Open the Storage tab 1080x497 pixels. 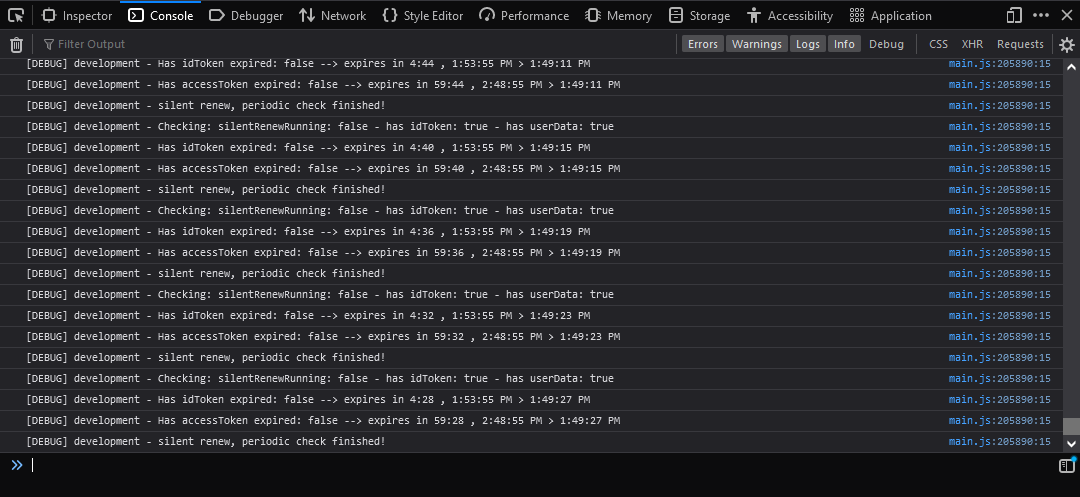(699, 15)
